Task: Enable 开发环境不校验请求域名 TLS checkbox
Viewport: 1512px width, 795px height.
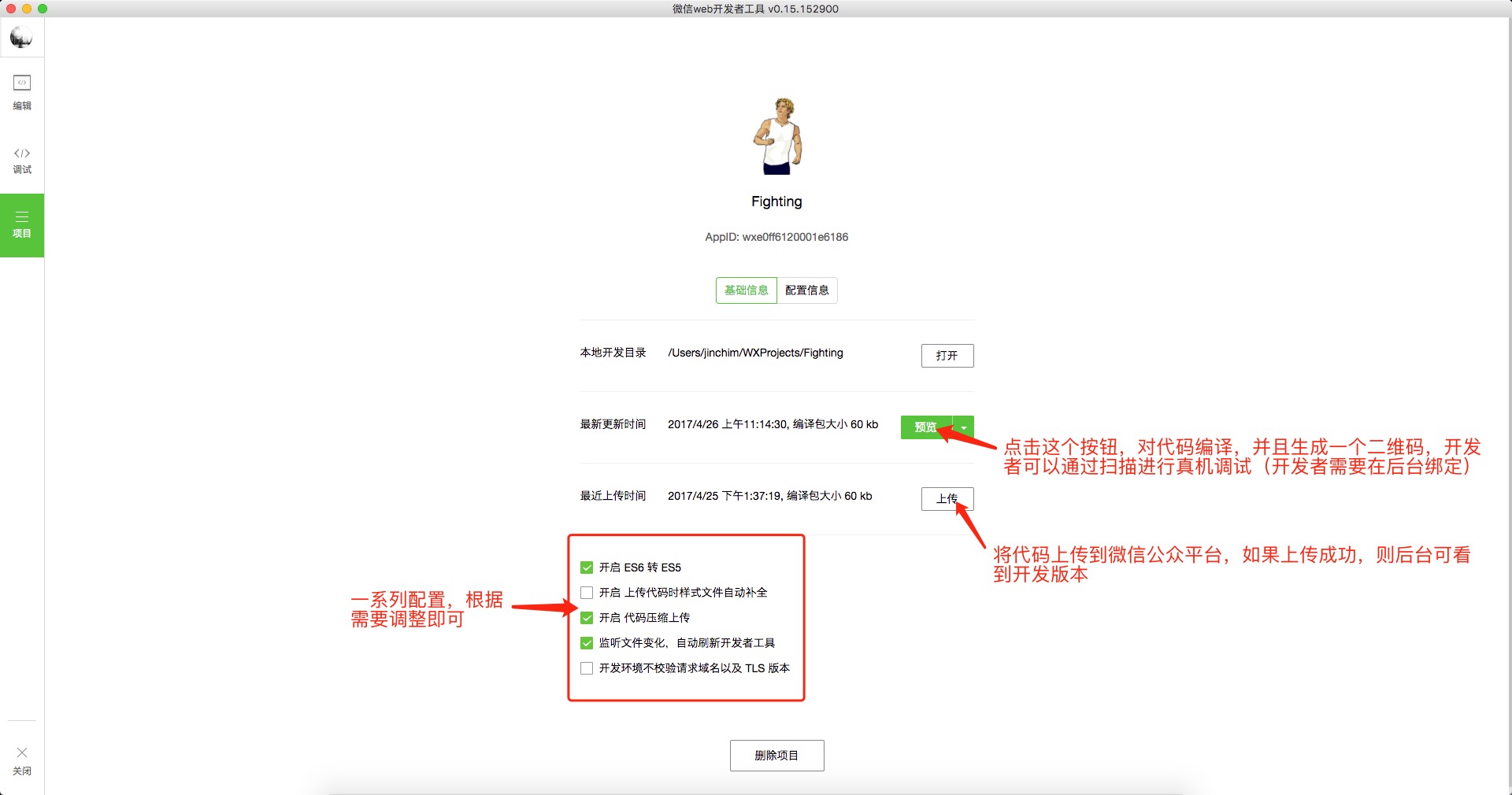Action: tap(587, 668)
